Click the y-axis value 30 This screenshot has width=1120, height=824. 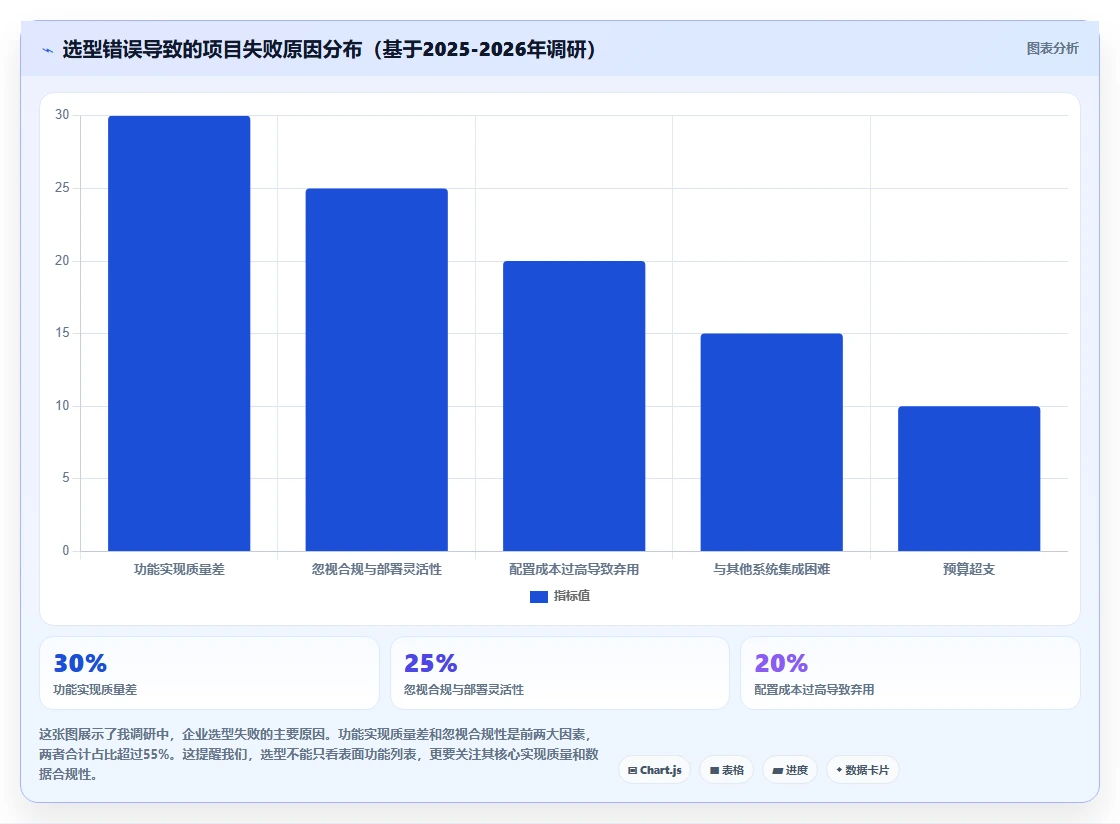tap(62, 115)
